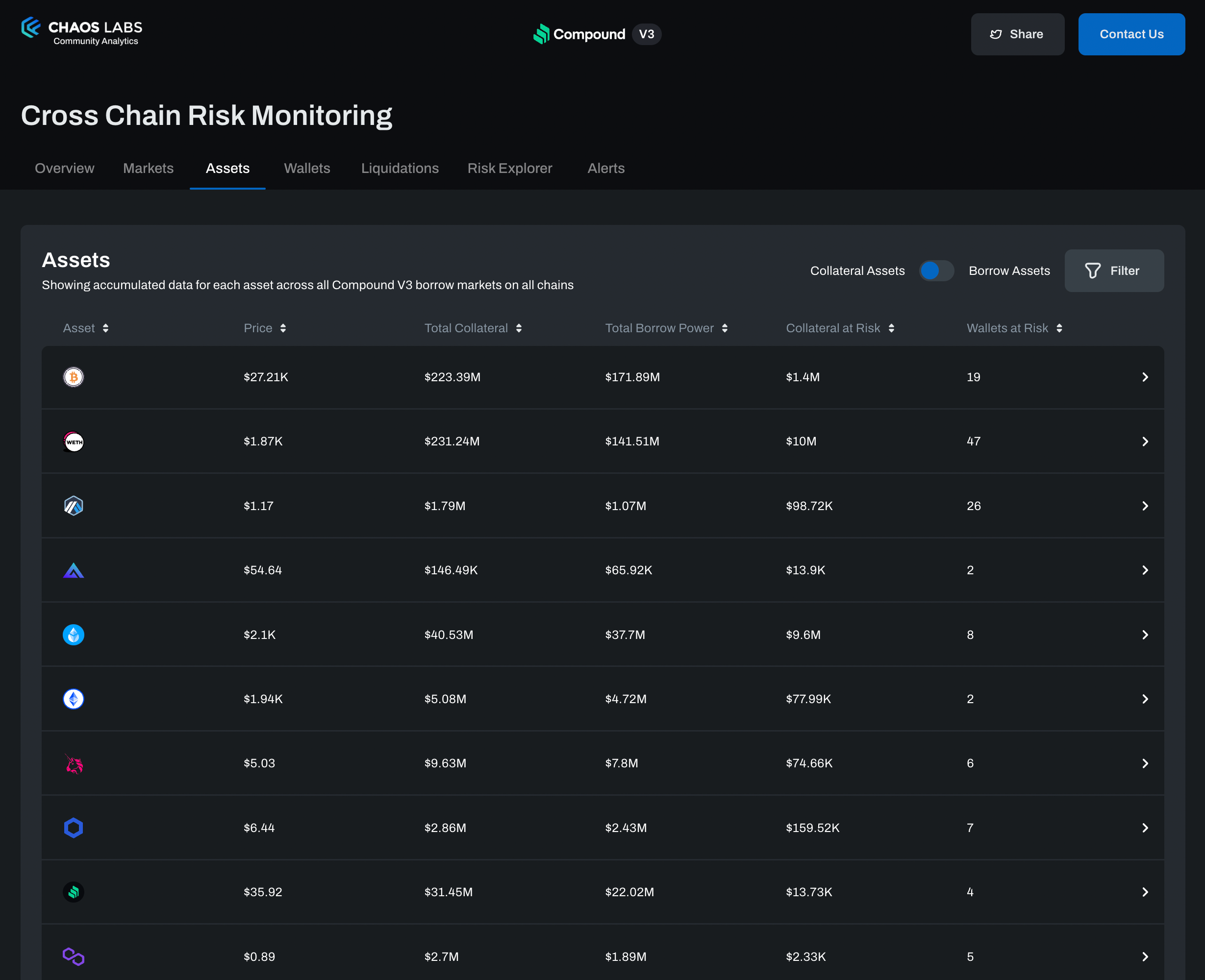Switch to the Liquidations tab
Screen dimensions: 1205x980
(x=400, y=168)
